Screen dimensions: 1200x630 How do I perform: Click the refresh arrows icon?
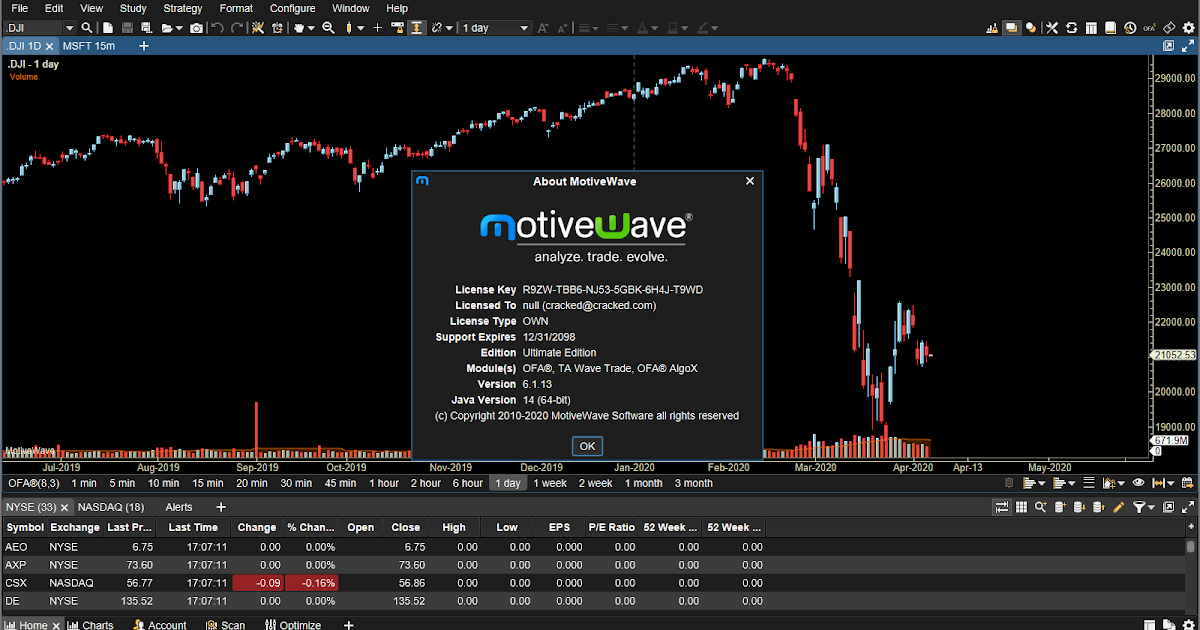[1072, 27]
